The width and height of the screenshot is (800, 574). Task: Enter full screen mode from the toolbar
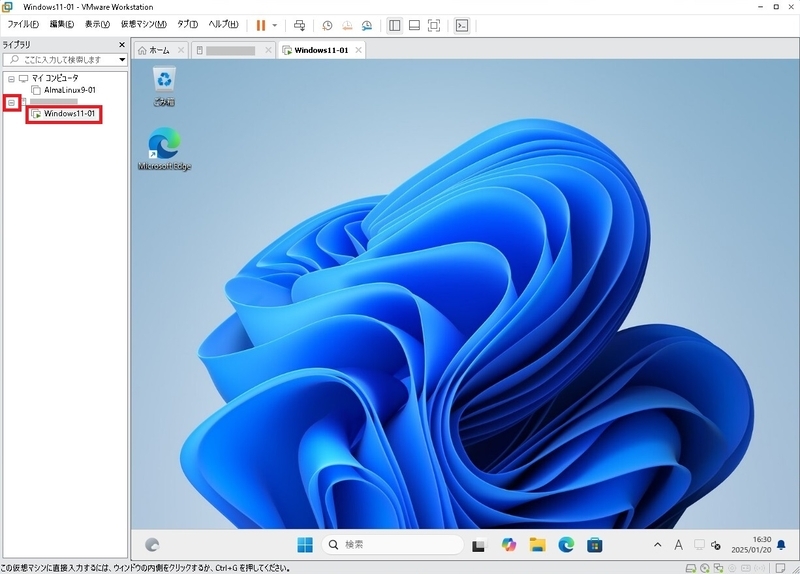(x=434, y=26)
